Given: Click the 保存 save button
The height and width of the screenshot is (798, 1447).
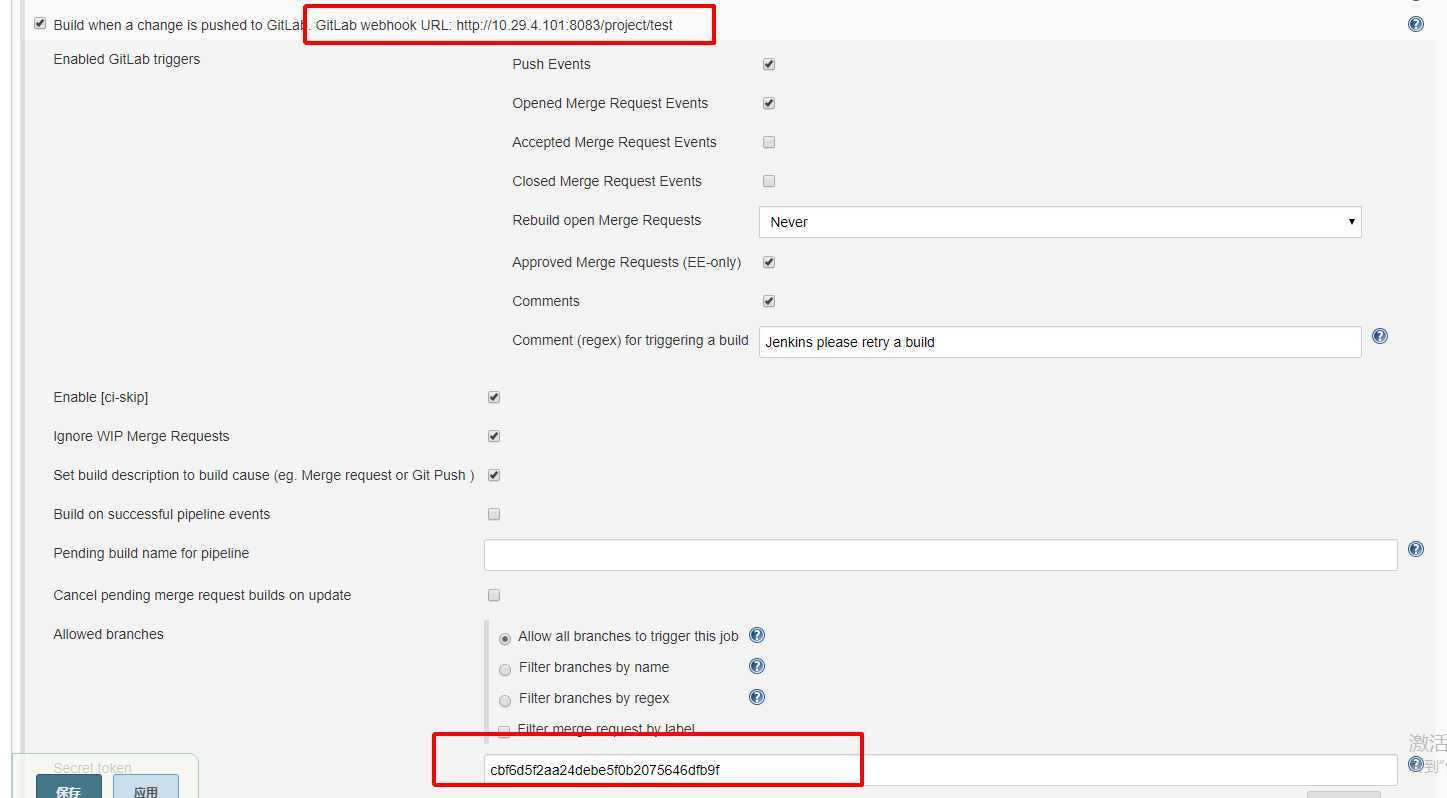Looking at the screenshot, I should [69, 788].
